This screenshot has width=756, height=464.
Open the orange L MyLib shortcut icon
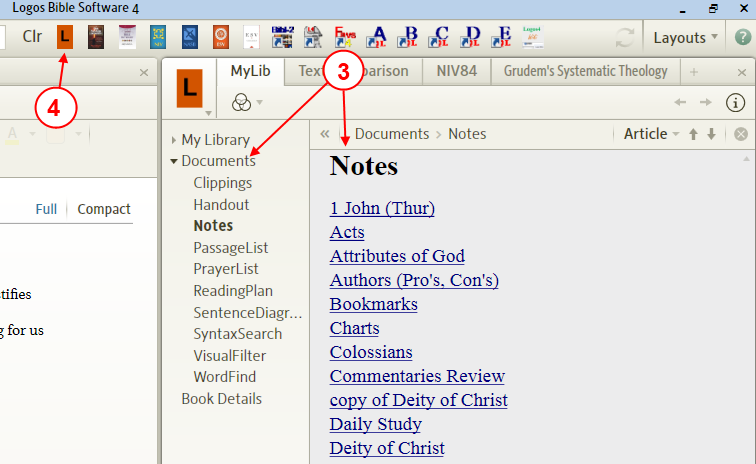click(65, 37)
